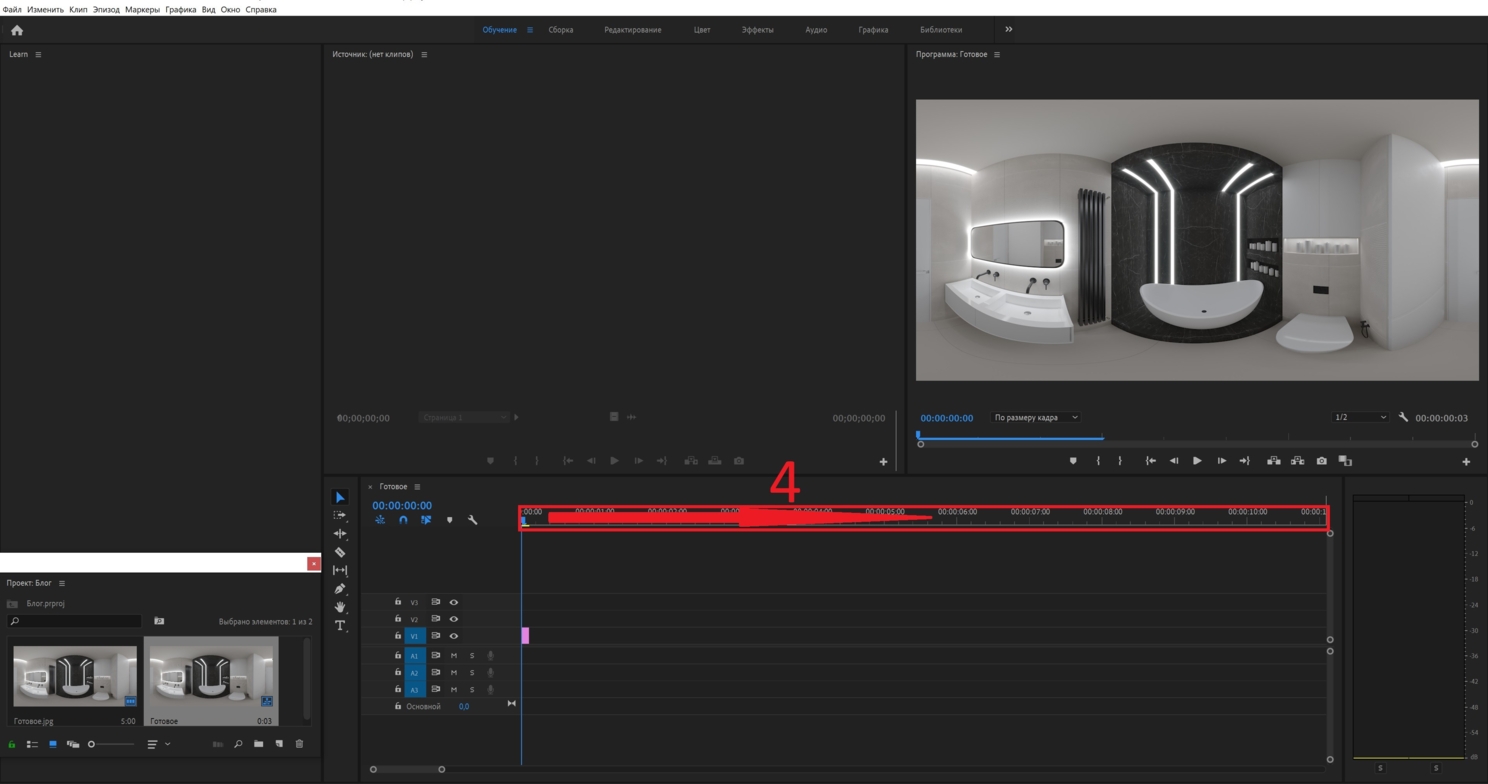Click the New Item icon in Project panel
The width and height of the screenshot is (1488, 784).
click(279, 744)
